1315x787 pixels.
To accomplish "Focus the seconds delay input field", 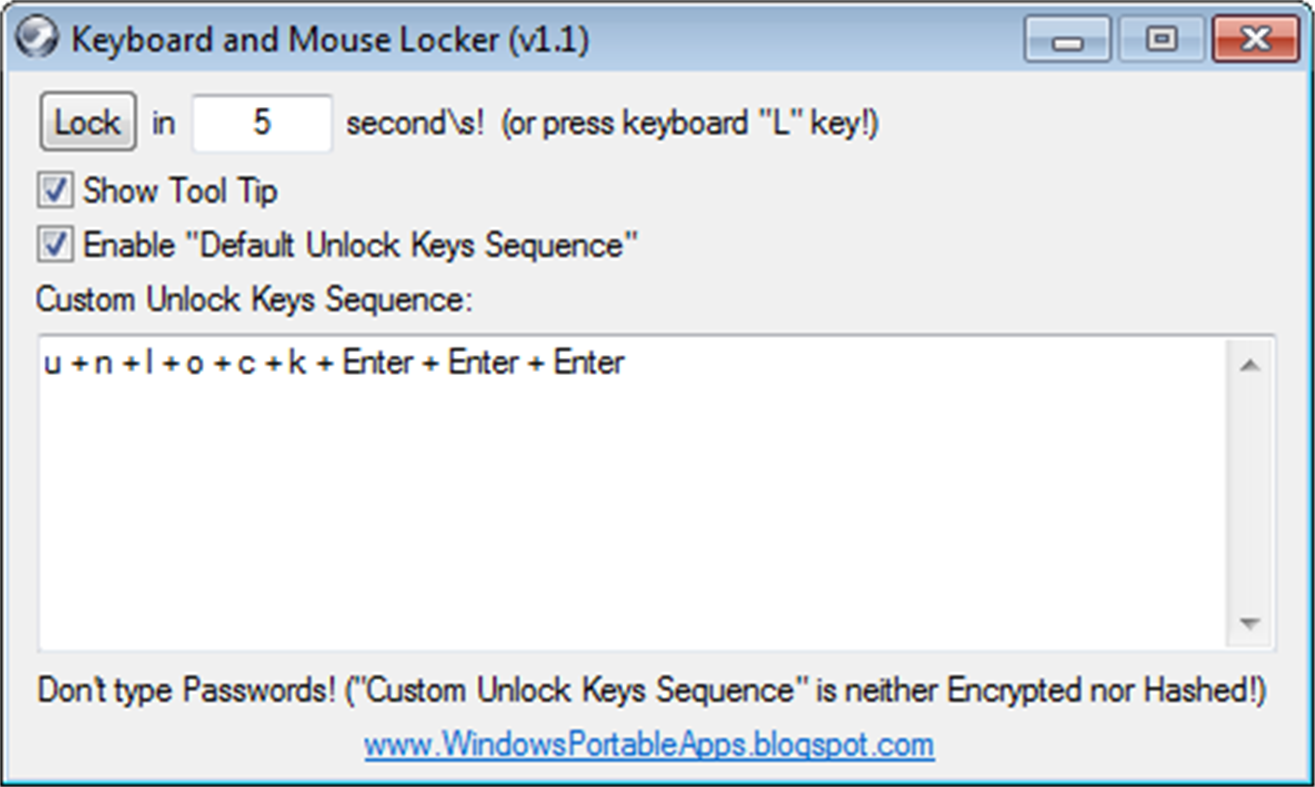I will [x=262, y=123].
